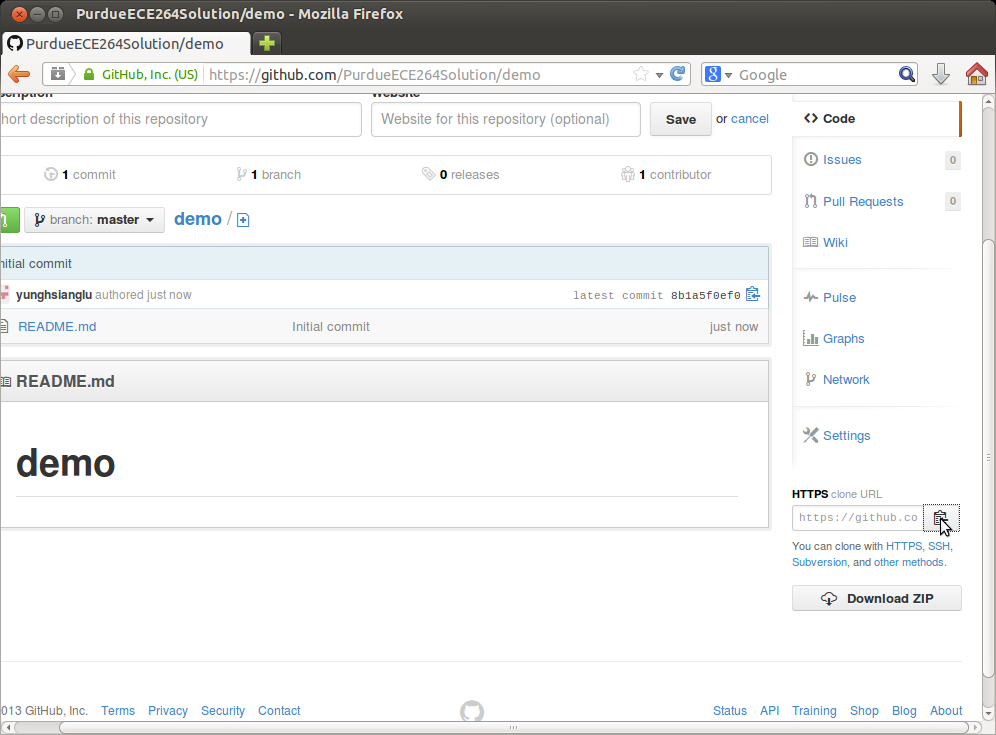Click the horizontal scrollbar at page bottom
The height and width of the screenshot is (735, 996).
[490, 728]
